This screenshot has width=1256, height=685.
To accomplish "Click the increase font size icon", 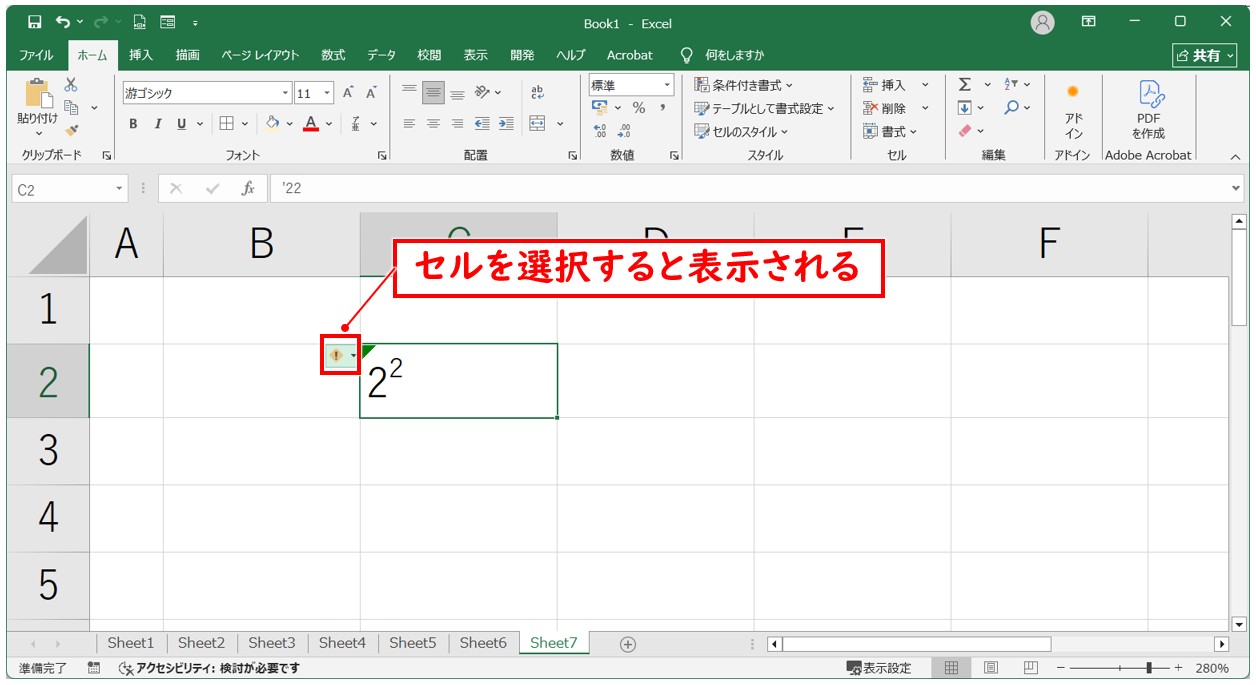I will (x=348, y=93).
